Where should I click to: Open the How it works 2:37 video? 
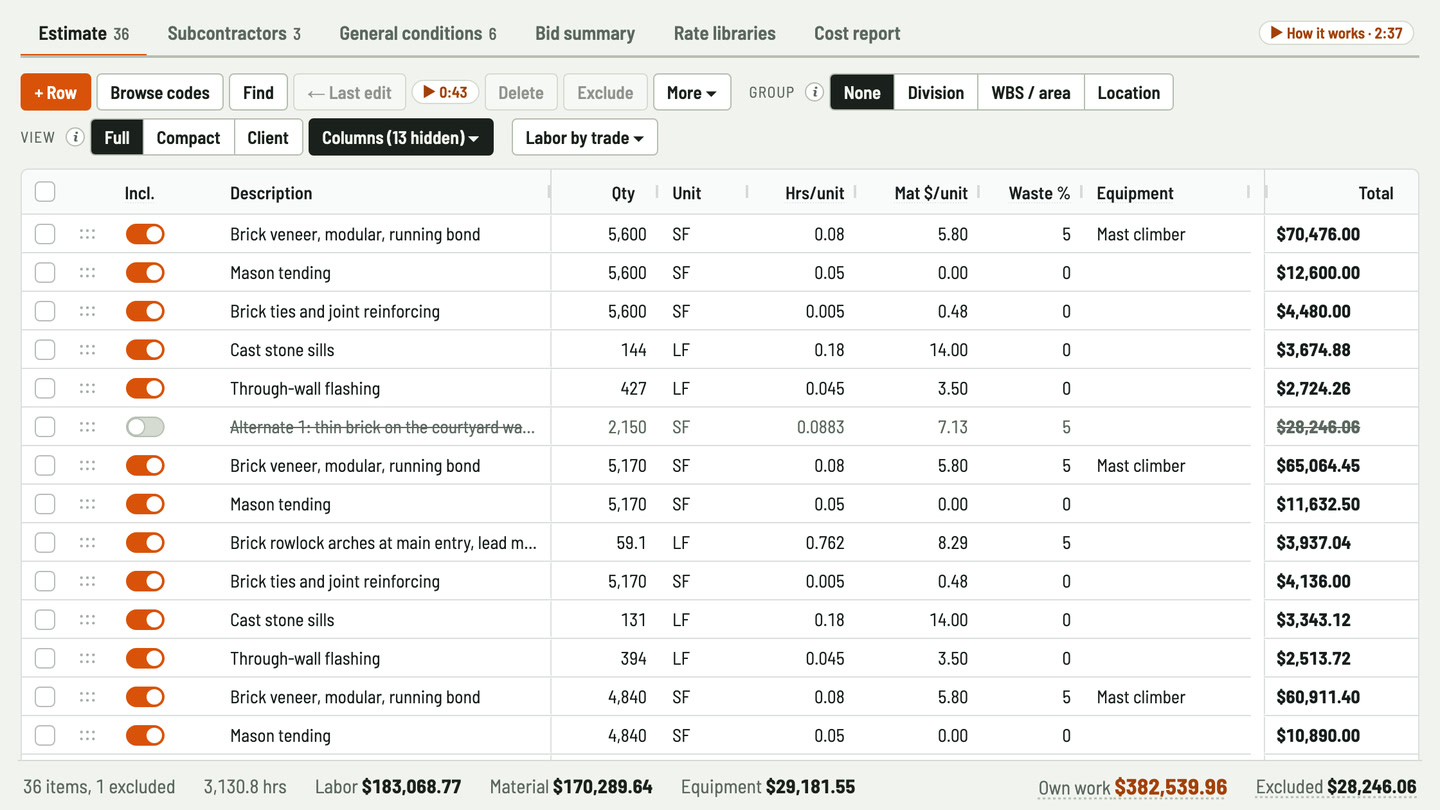(1336, 33)
